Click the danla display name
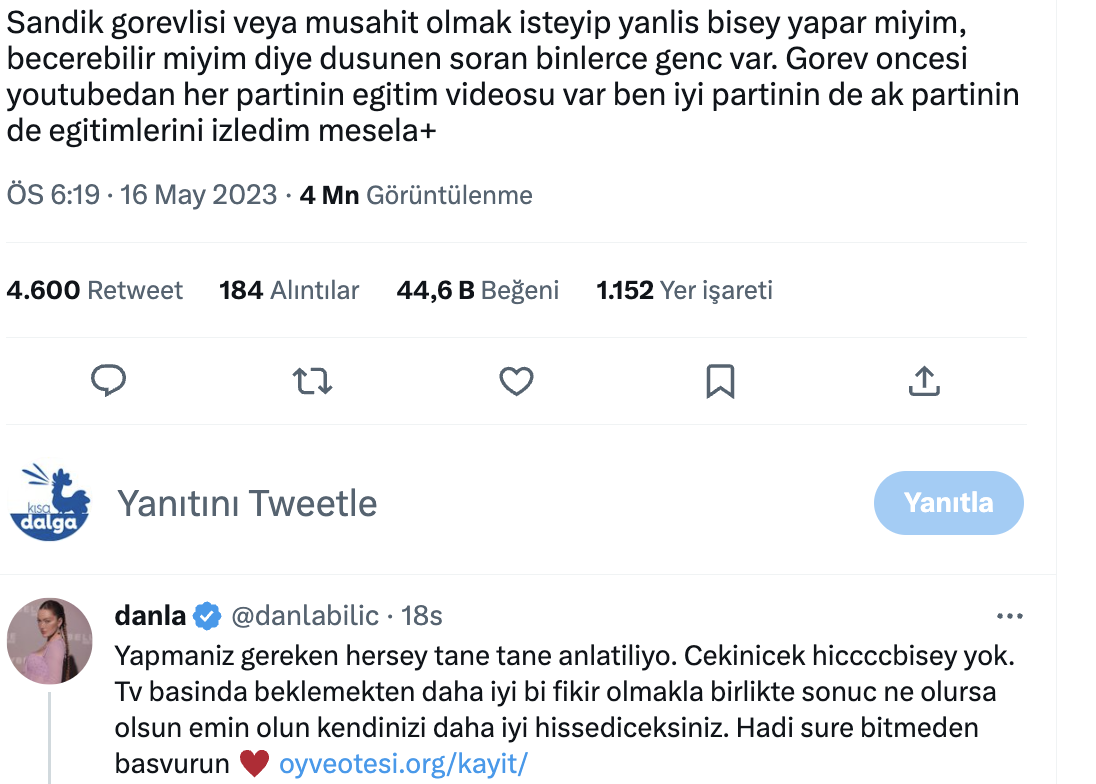The width and height of the screenshot is (1096, 784). click(150, 616)
